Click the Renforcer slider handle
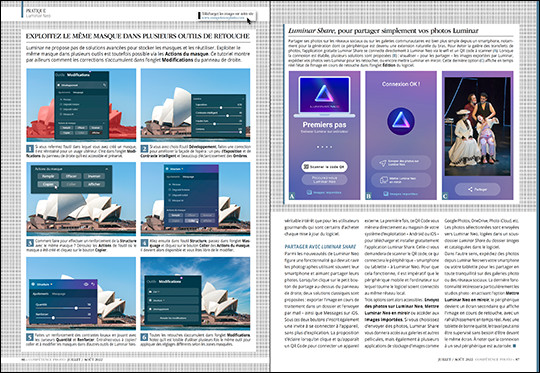 point(53,318)
